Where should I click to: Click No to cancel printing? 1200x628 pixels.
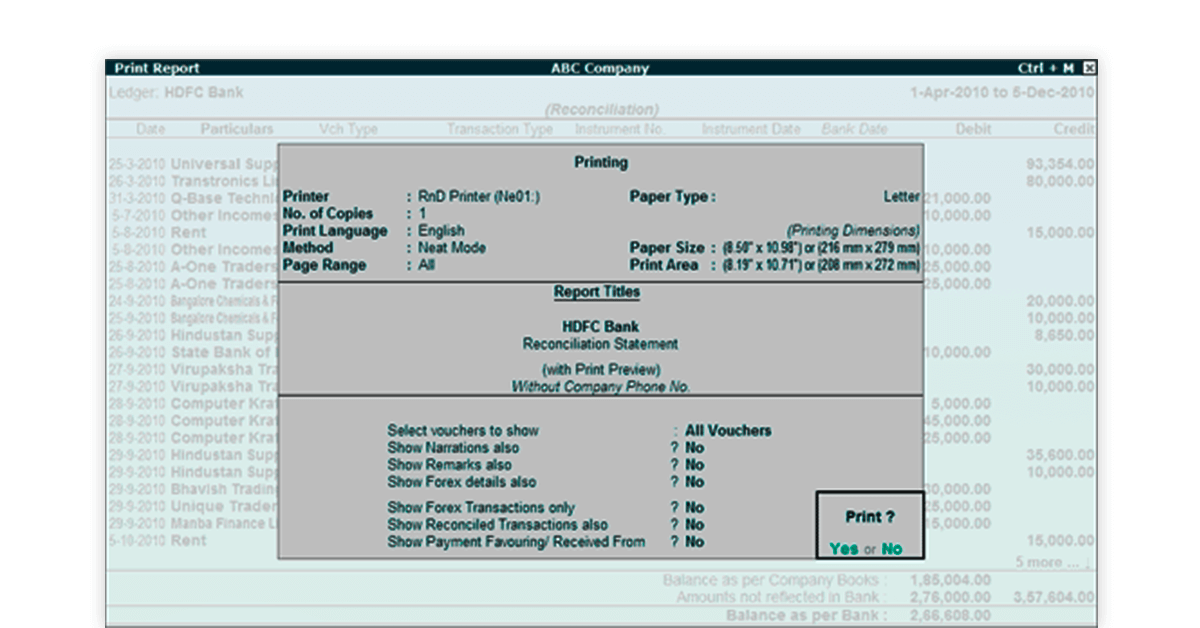coord(891,549)
